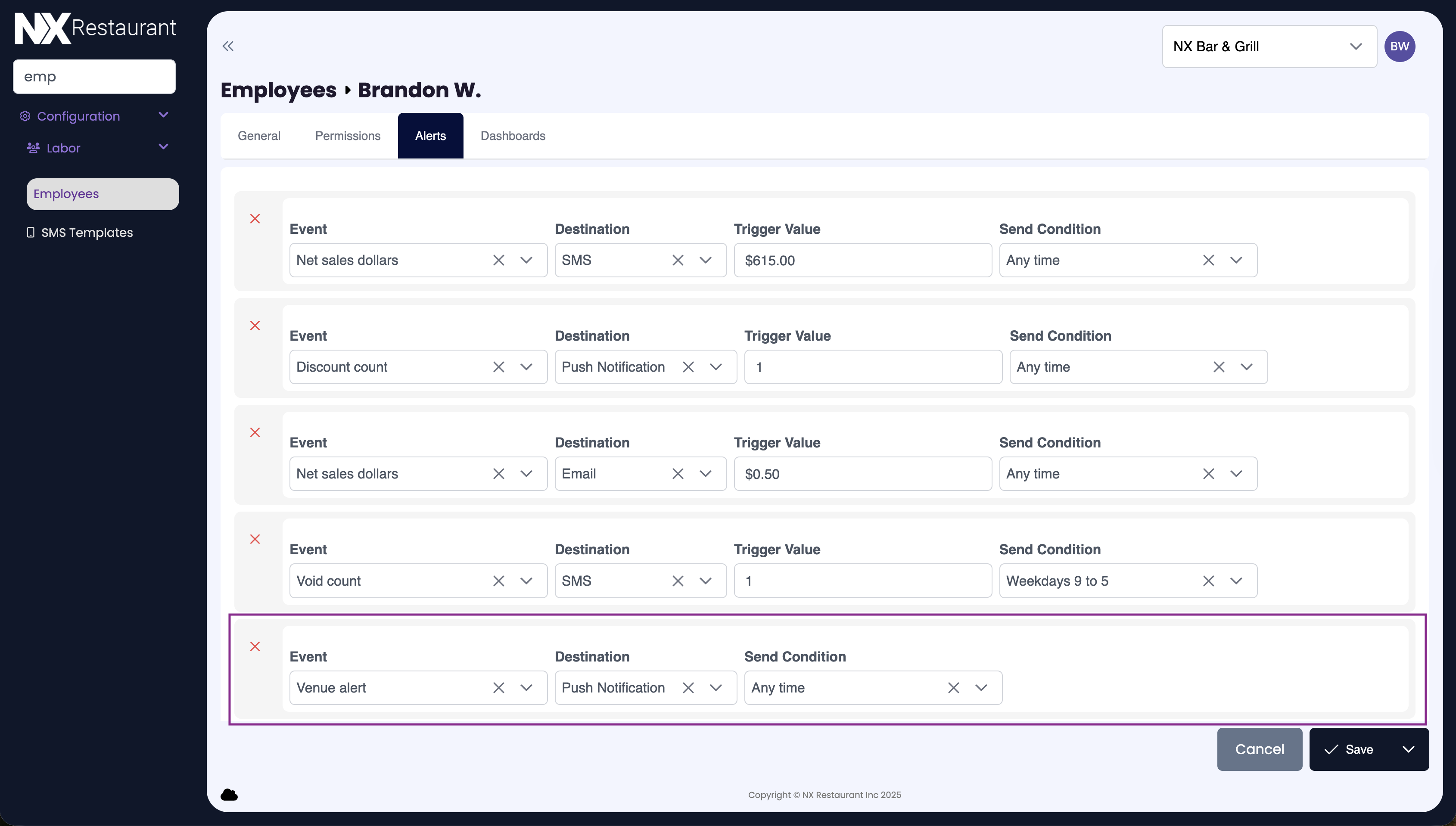Remove the Discount count alert row

255,326
